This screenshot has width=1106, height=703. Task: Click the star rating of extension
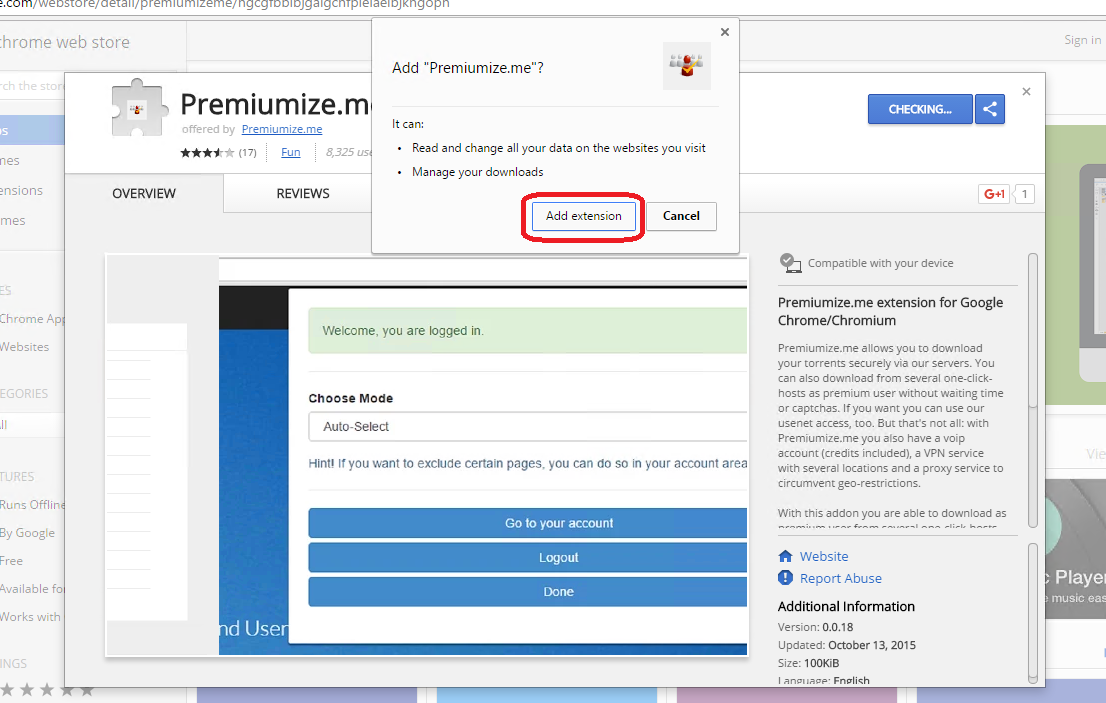[x=207, y=152]
